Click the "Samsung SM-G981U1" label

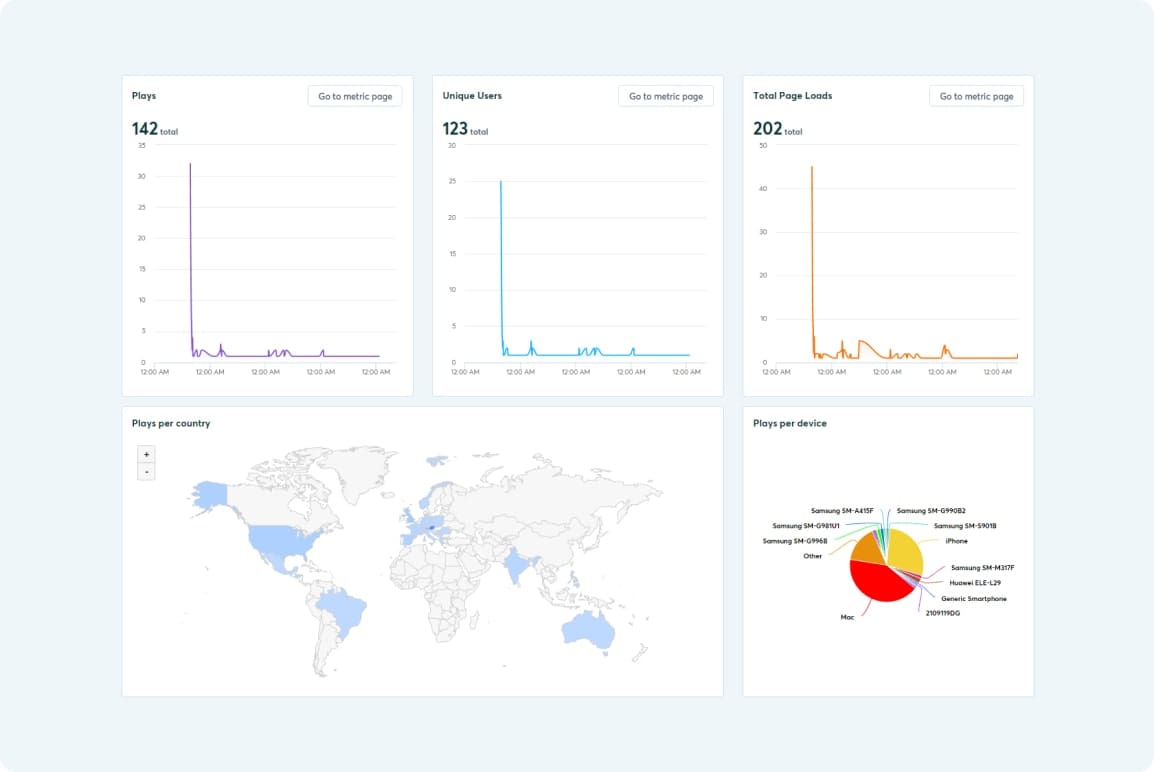coord(806,526)
